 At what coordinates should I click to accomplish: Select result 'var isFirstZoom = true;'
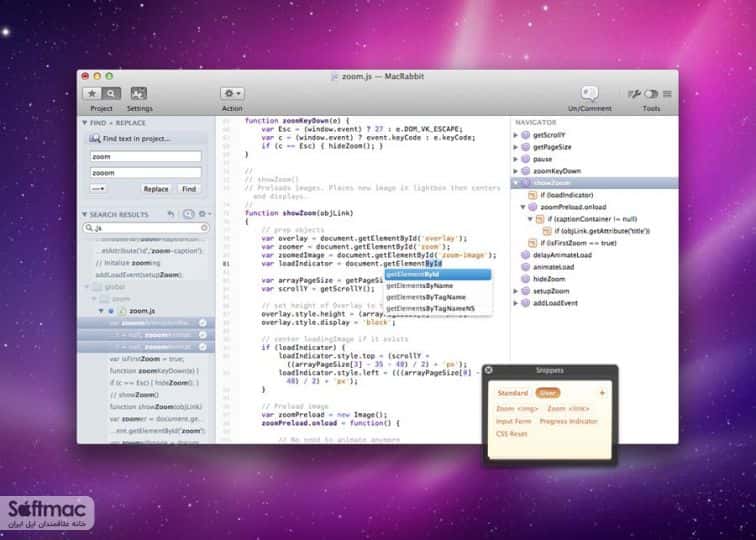tap(147, 359)
